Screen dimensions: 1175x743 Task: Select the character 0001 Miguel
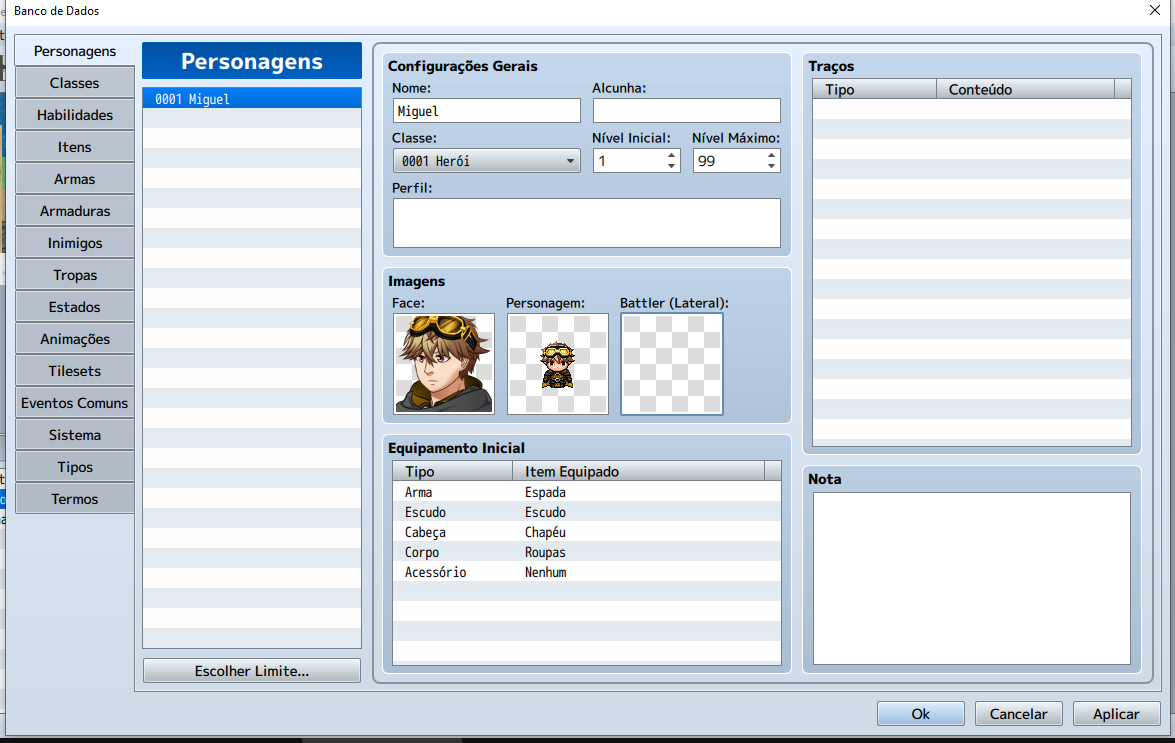[252, 98]
